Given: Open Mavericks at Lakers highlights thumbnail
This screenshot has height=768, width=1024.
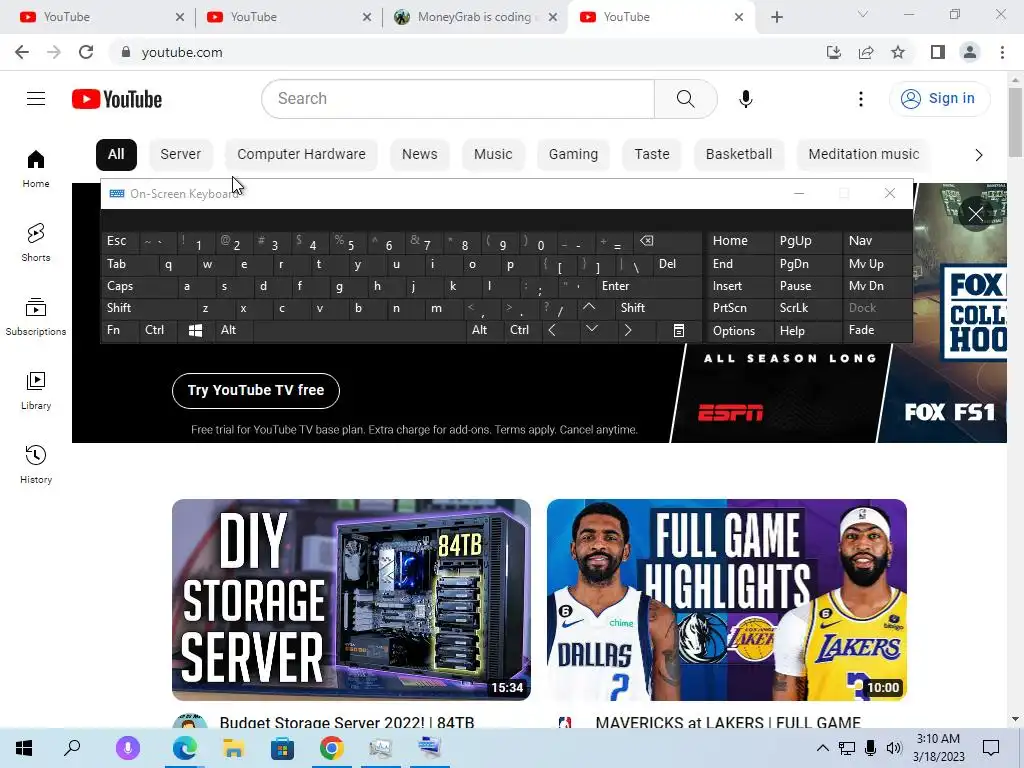Looking at the screenshot, I should click(x=727, y=600).
